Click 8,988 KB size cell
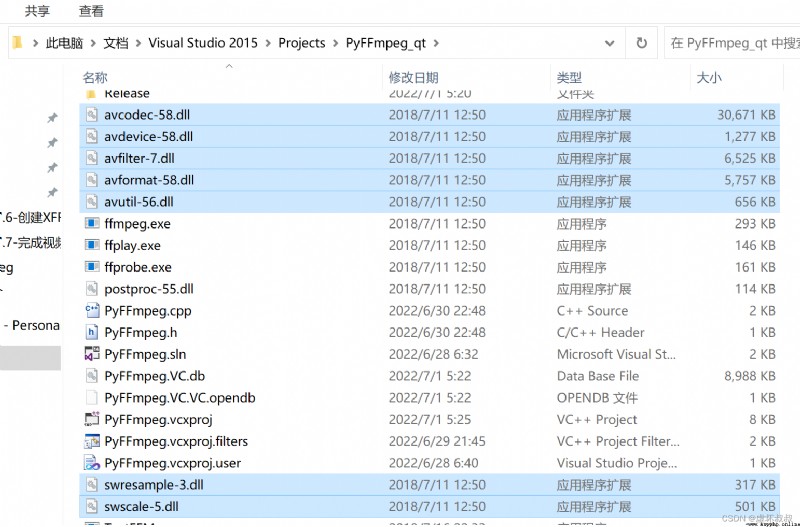Viewport: 800px width, 527px height. pyautogui.click(x=749, y=376)
